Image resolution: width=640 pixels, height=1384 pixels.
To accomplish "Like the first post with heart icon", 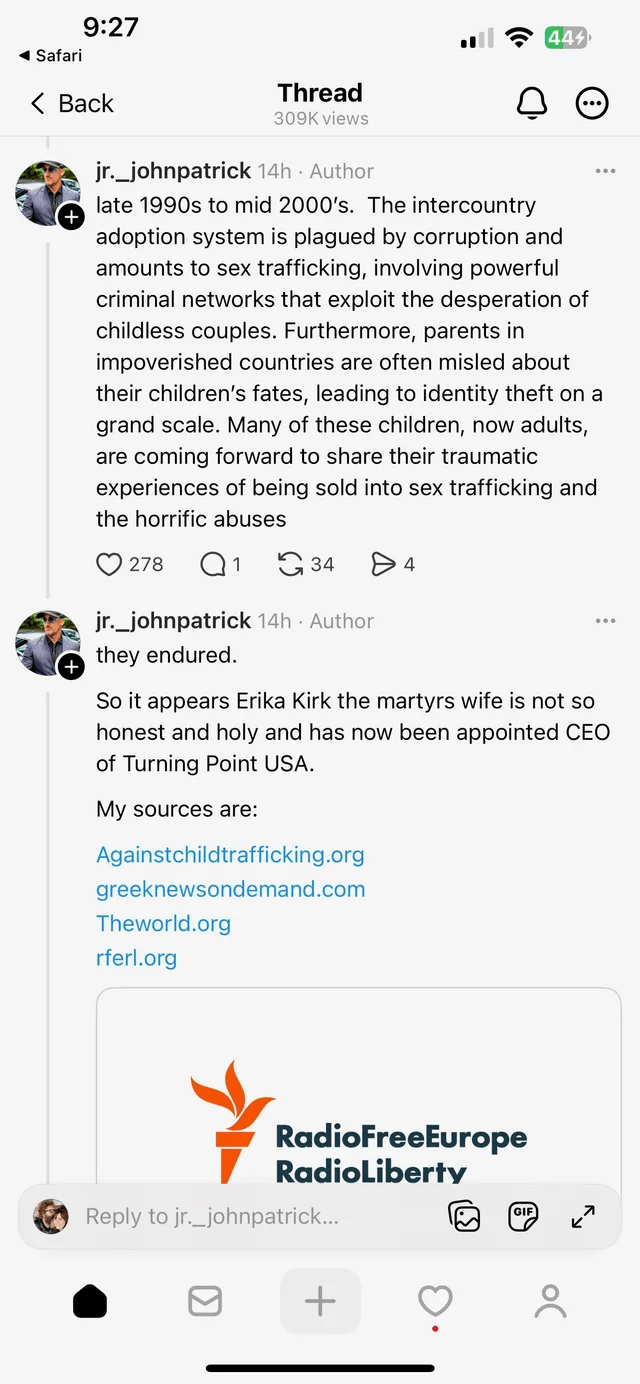I will point(109,565).
